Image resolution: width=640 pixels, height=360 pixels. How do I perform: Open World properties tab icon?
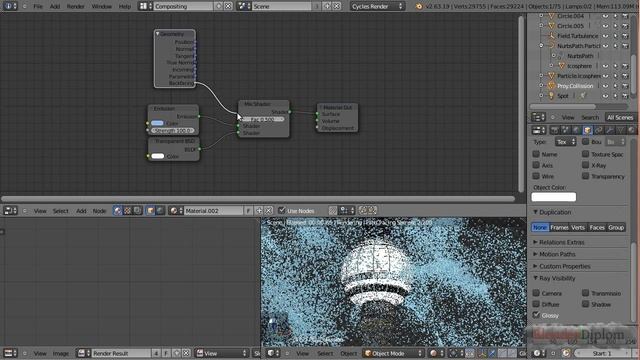pyautogui.click(x=576, y=130)
